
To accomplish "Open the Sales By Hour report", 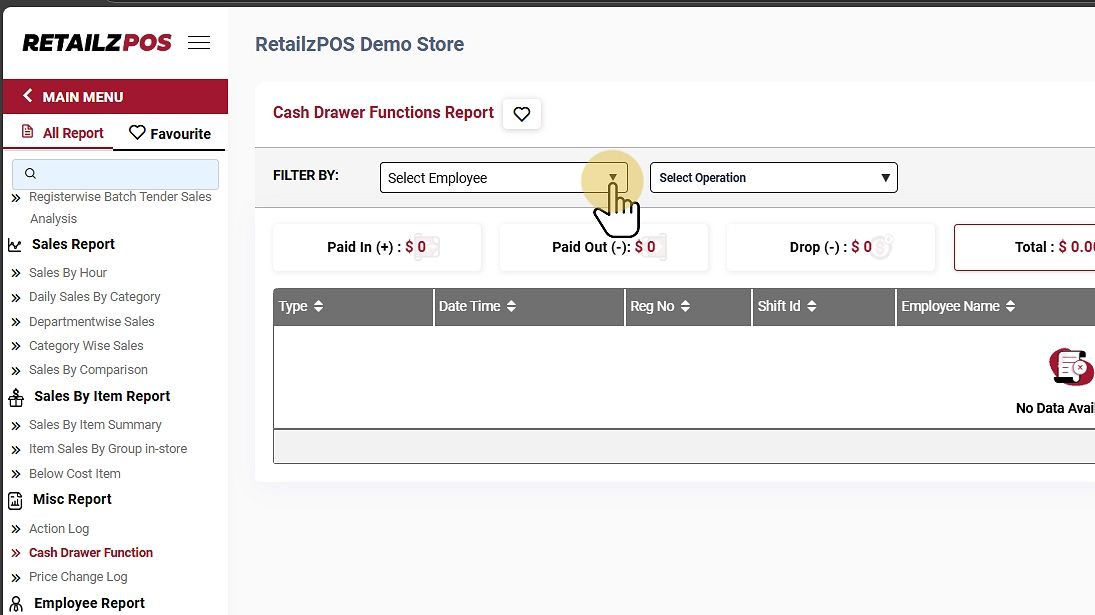I will [68, 273].
